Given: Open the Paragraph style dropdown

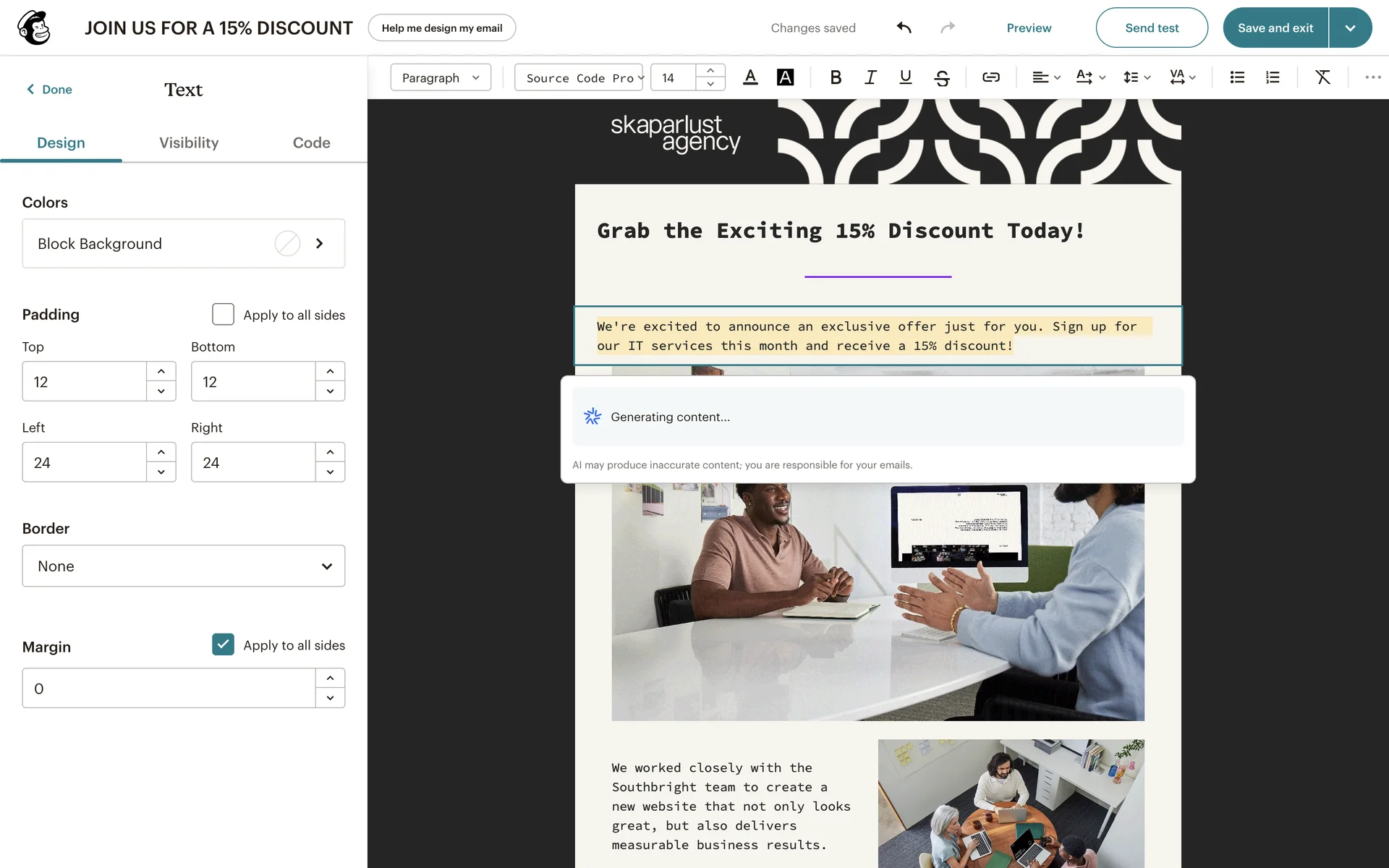Looking at the screenshot, I should click(x=440, y=77).
